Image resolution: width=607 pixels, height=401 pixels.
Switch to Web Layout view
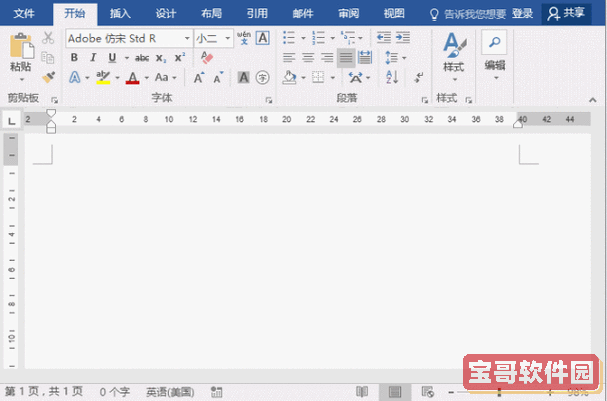click(427, 392)
